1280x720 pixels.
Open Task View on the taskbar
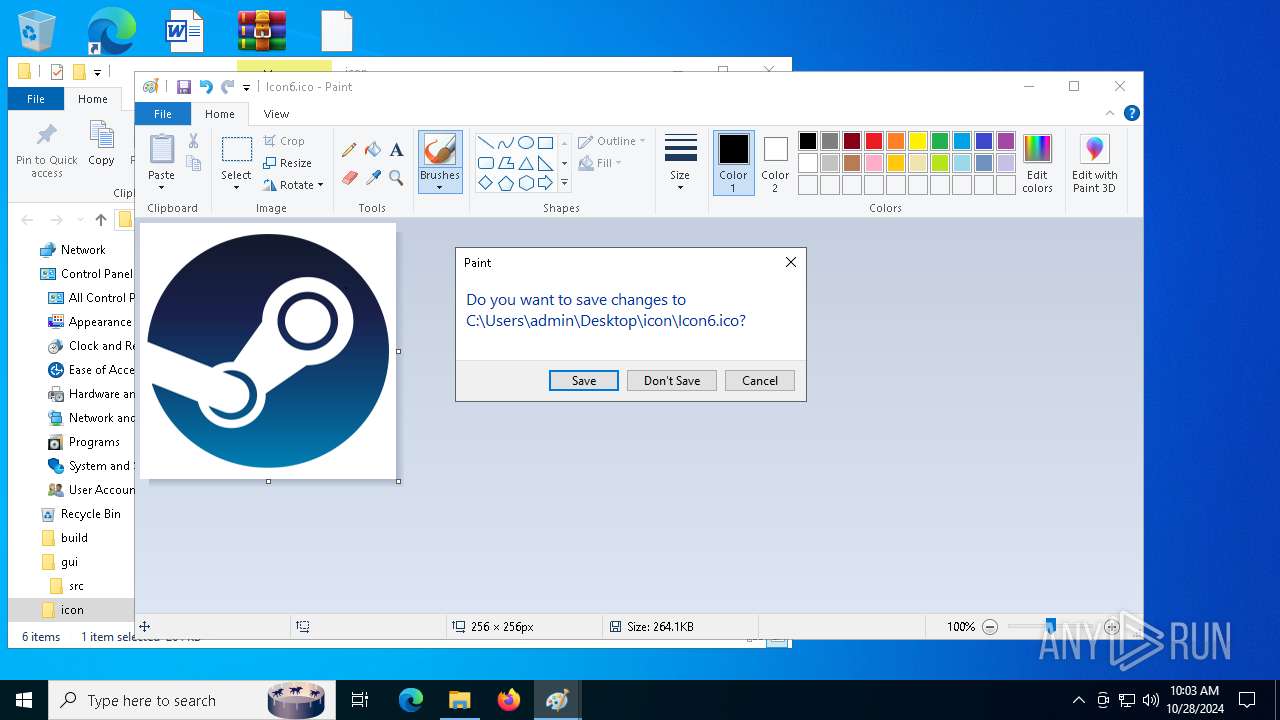[x=360, y=700]
